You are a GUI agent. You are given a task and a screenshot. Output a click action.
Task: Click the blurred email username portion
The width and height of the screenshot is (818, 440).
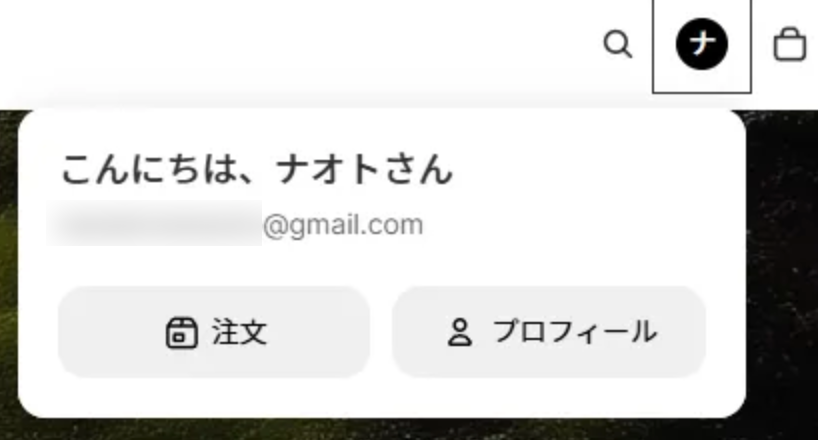pos(154,223)
